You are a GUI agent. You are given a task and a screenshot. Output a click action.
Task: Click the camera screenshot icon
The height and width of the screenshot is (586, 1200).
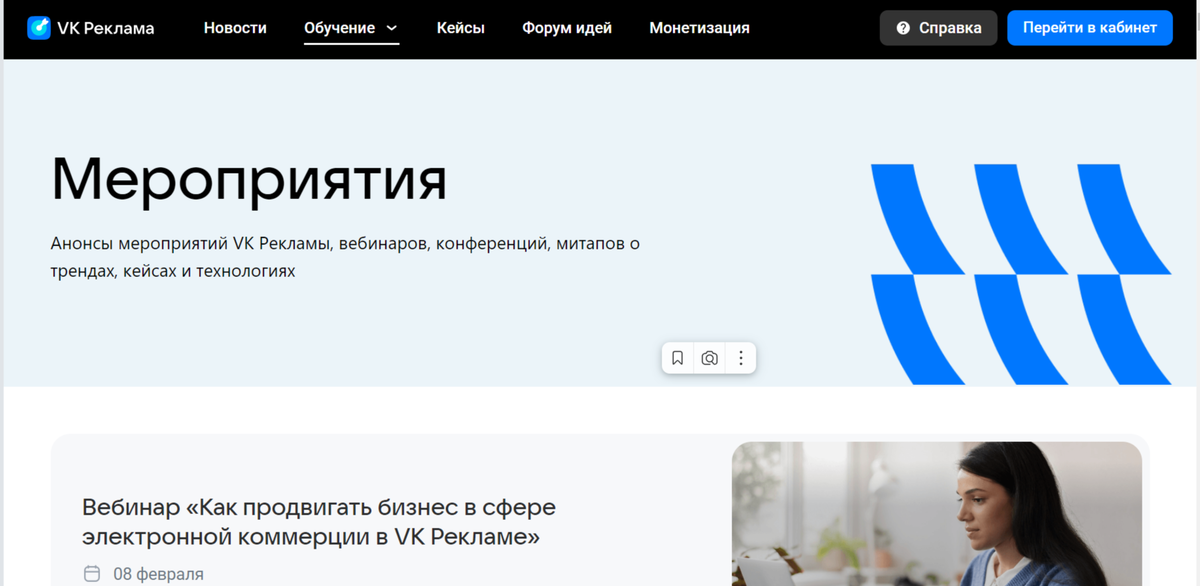(709, 358)
